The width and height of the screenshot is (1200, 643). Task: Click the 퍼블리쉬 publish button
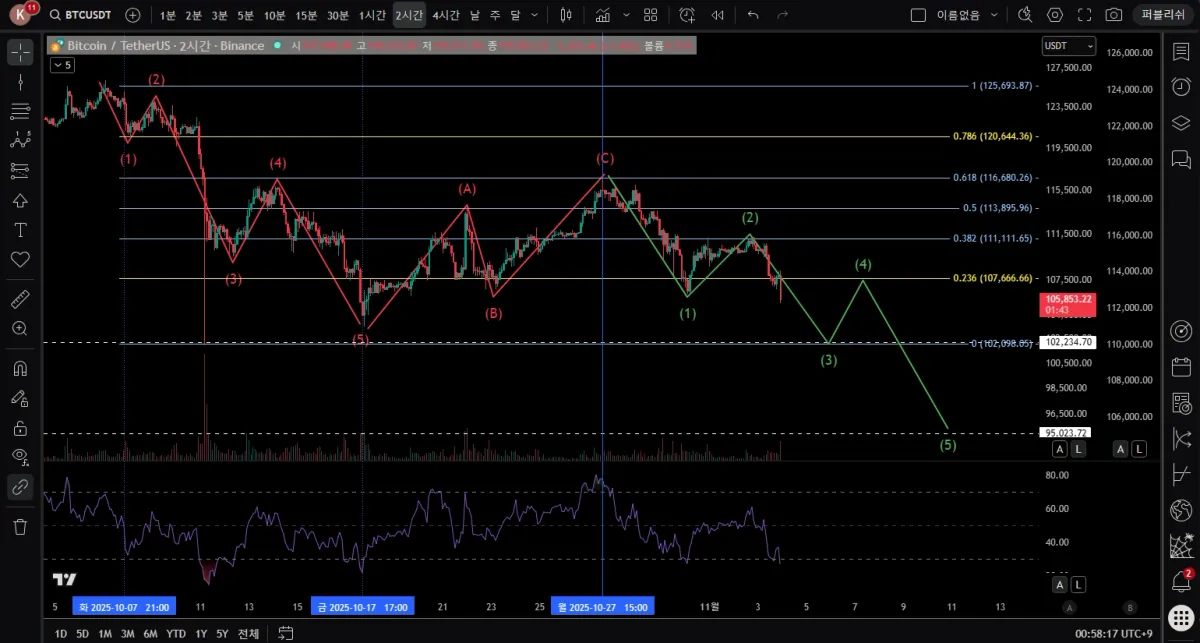pos(1162,15)
